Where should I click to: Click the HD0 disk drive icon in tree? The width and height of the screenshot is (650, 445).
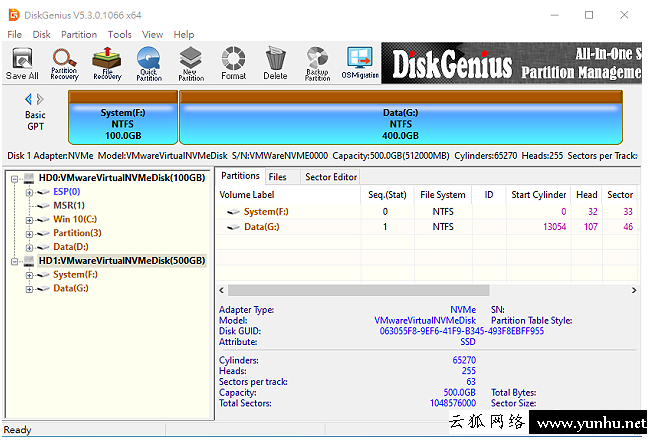(29, 178)
